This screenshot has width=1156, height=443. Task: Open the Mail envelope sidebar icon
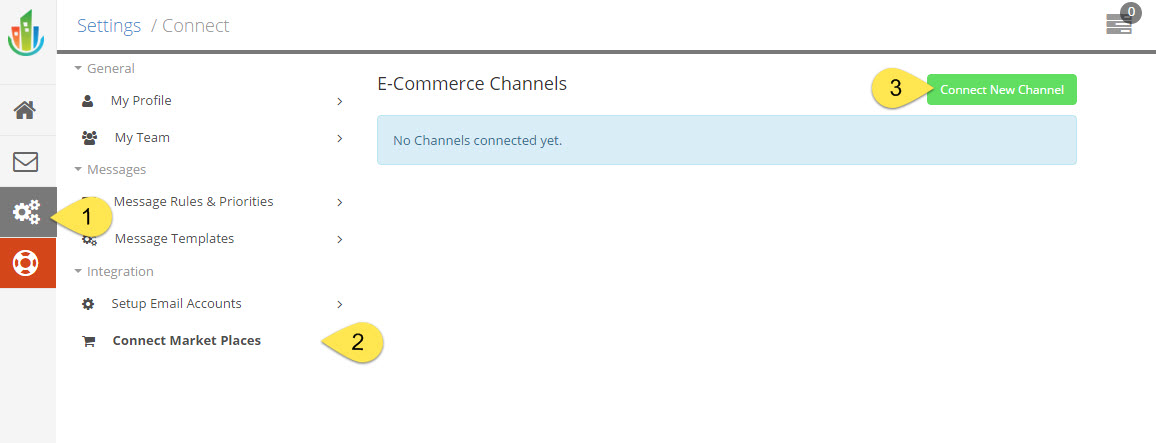click(x=27, y=161)
